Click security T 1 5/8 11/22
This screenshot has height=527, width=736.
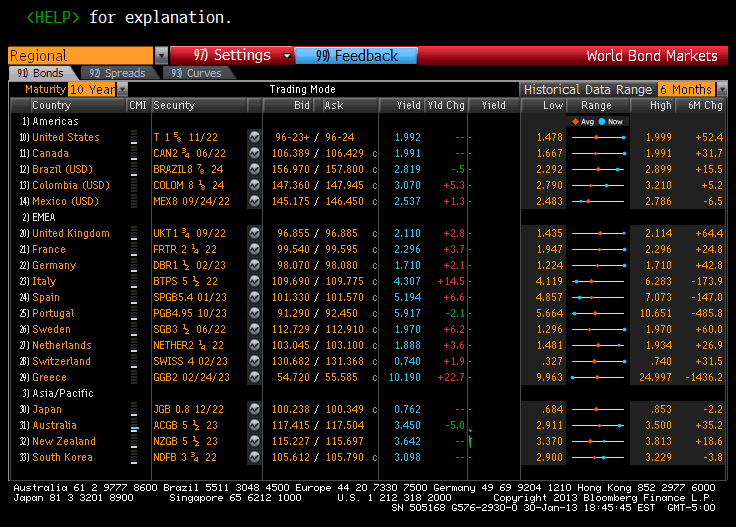[185, 137]
